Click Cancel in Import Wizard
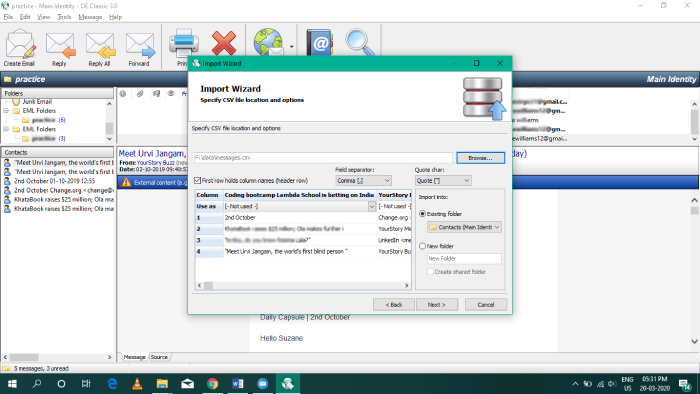Screen dimensions: 700x394 pyautogui.click(x=486, y=305)
